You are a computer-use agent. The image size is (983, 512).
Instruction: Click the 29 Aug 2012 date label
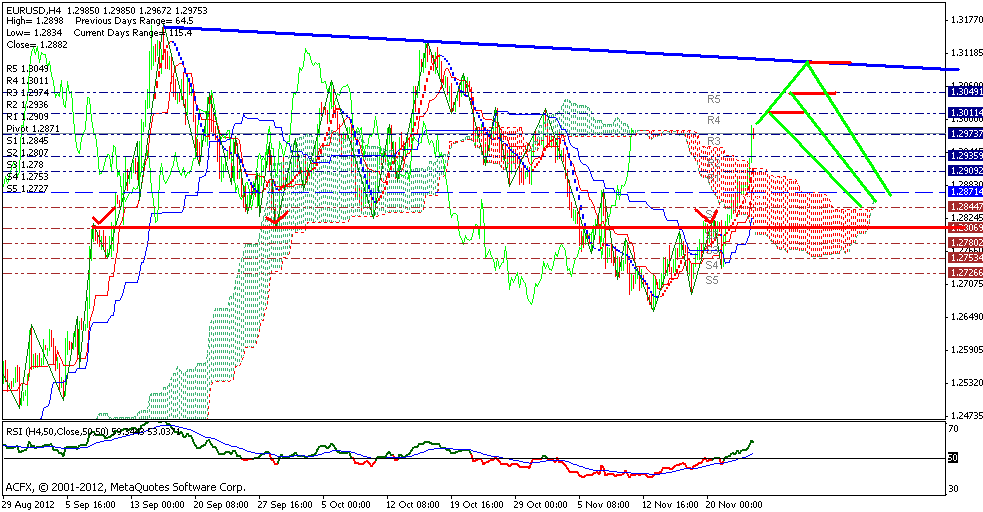point(27,505)
